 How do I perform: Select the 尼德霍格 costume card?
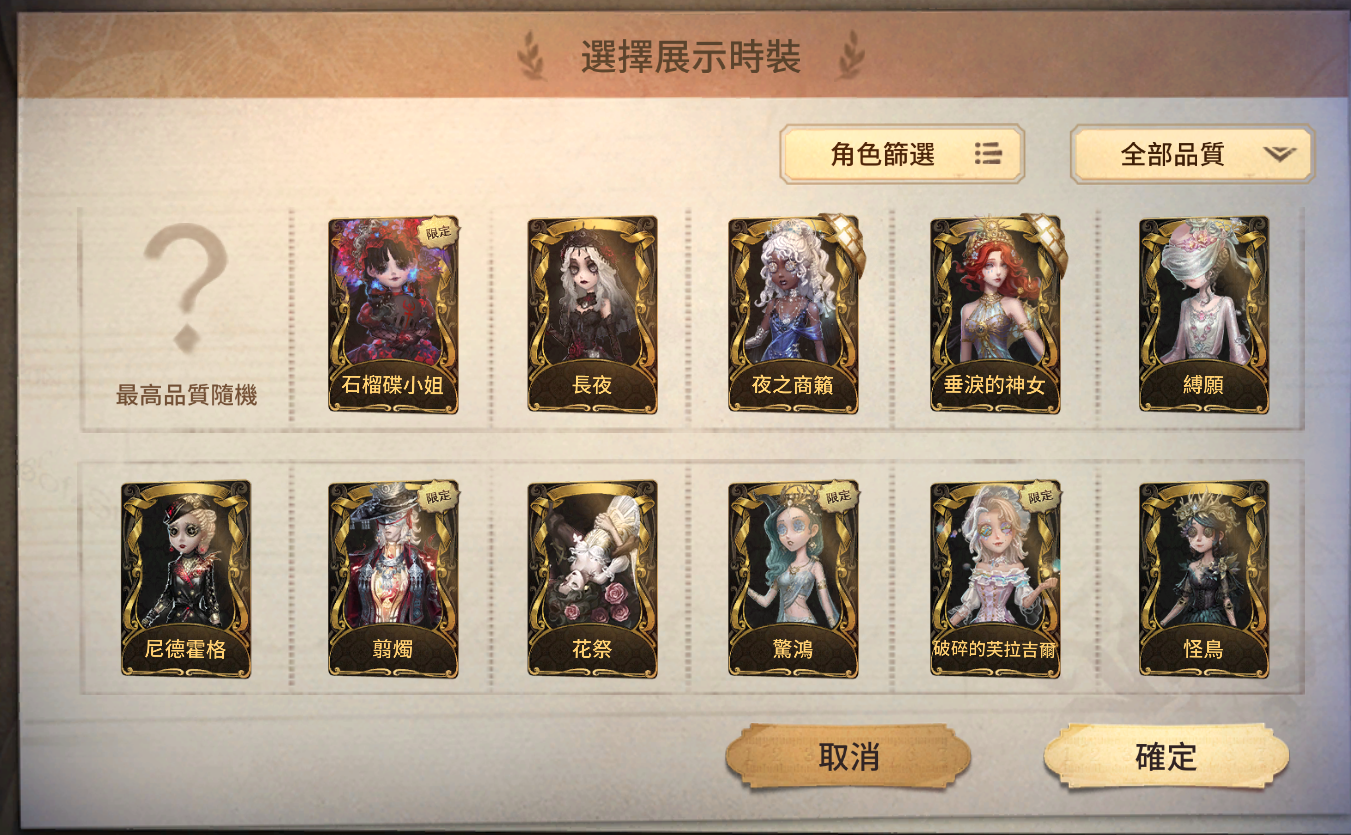(x=186, y=579)
